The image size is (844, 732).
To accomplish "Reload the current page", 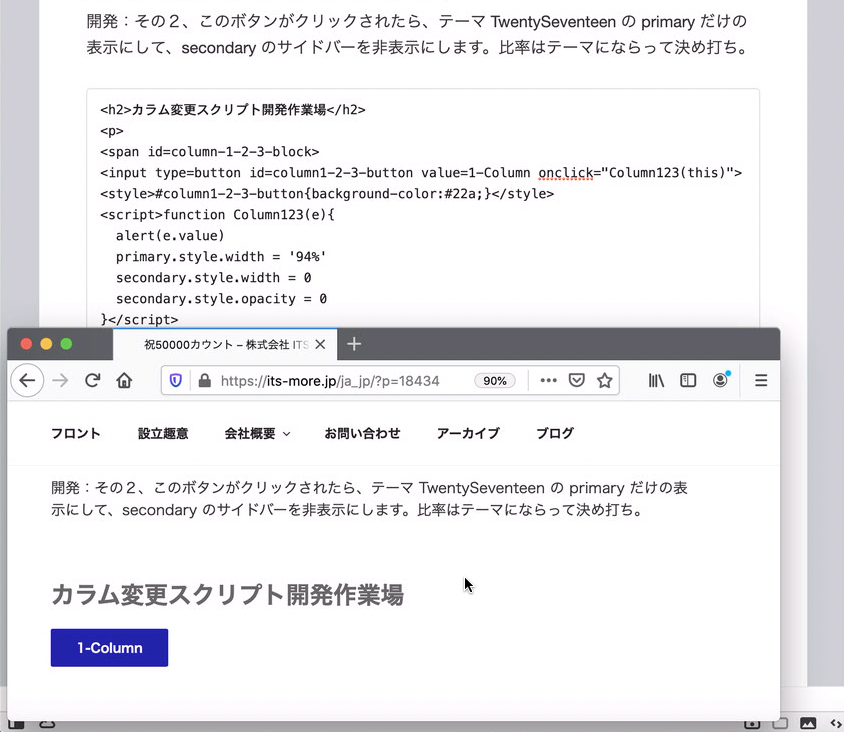I will coord(92,381).
